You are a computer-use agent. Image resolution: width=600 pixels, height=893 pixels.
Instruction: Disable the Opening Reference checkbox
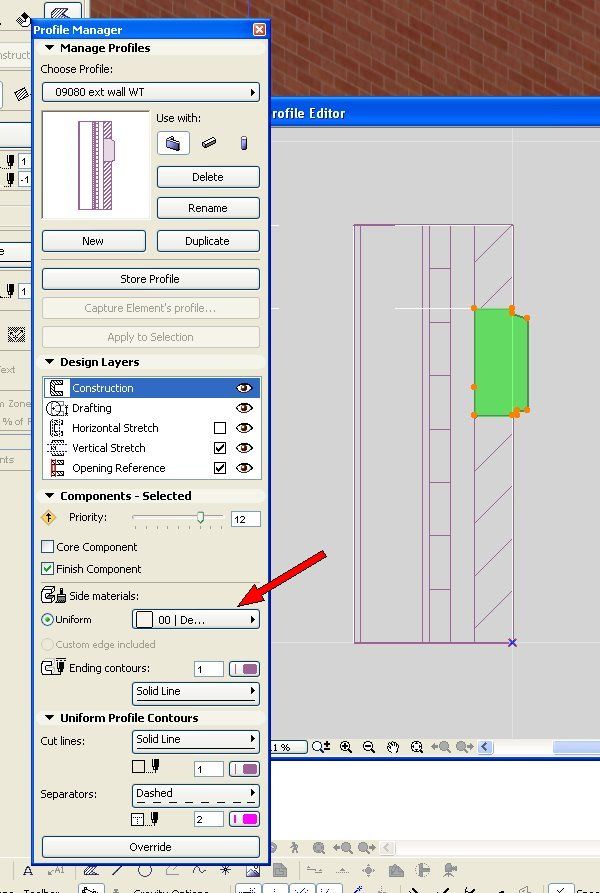(x=220, y=468)
